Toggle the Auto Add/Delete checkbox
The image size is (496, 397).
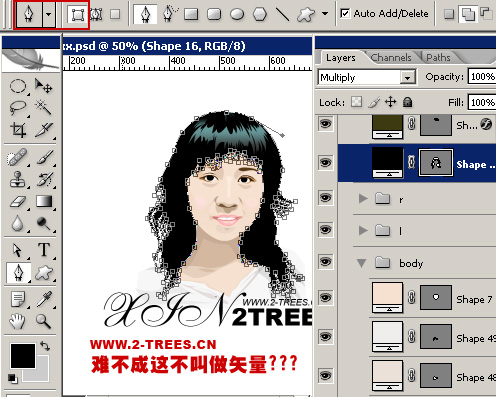(345, 14)
